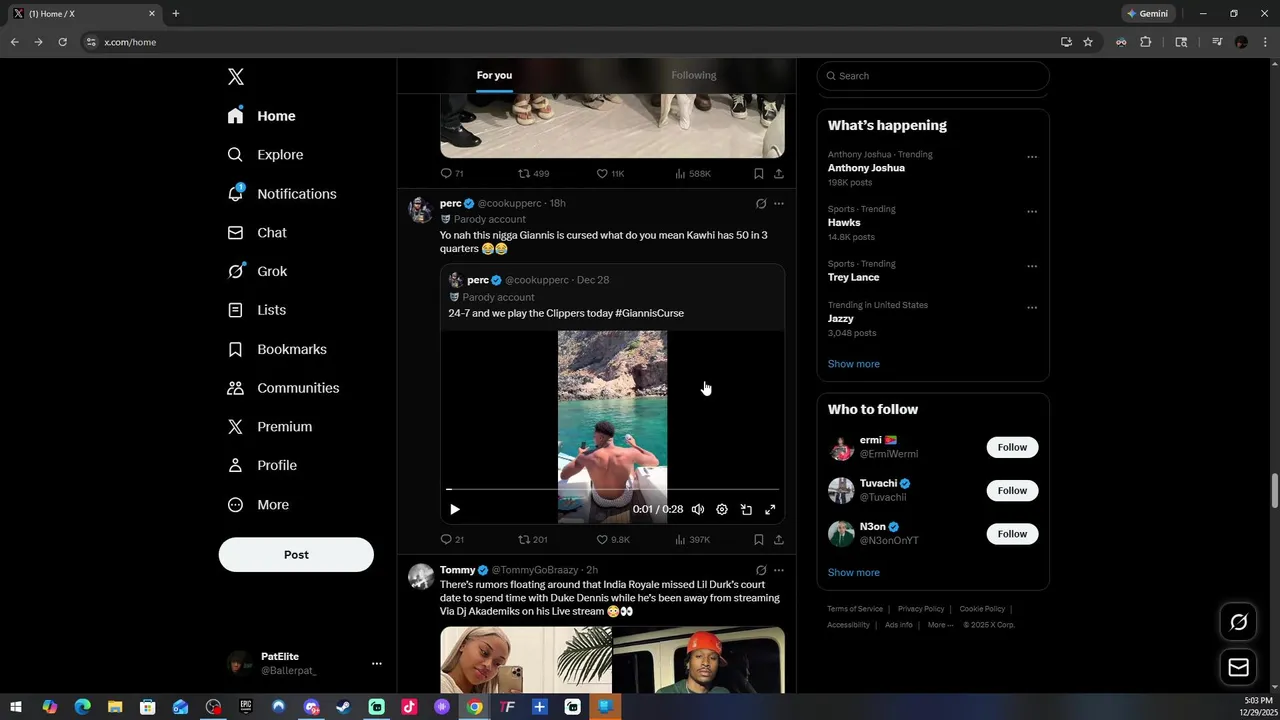Open Chrome extensions puzzle icon

1146,42
